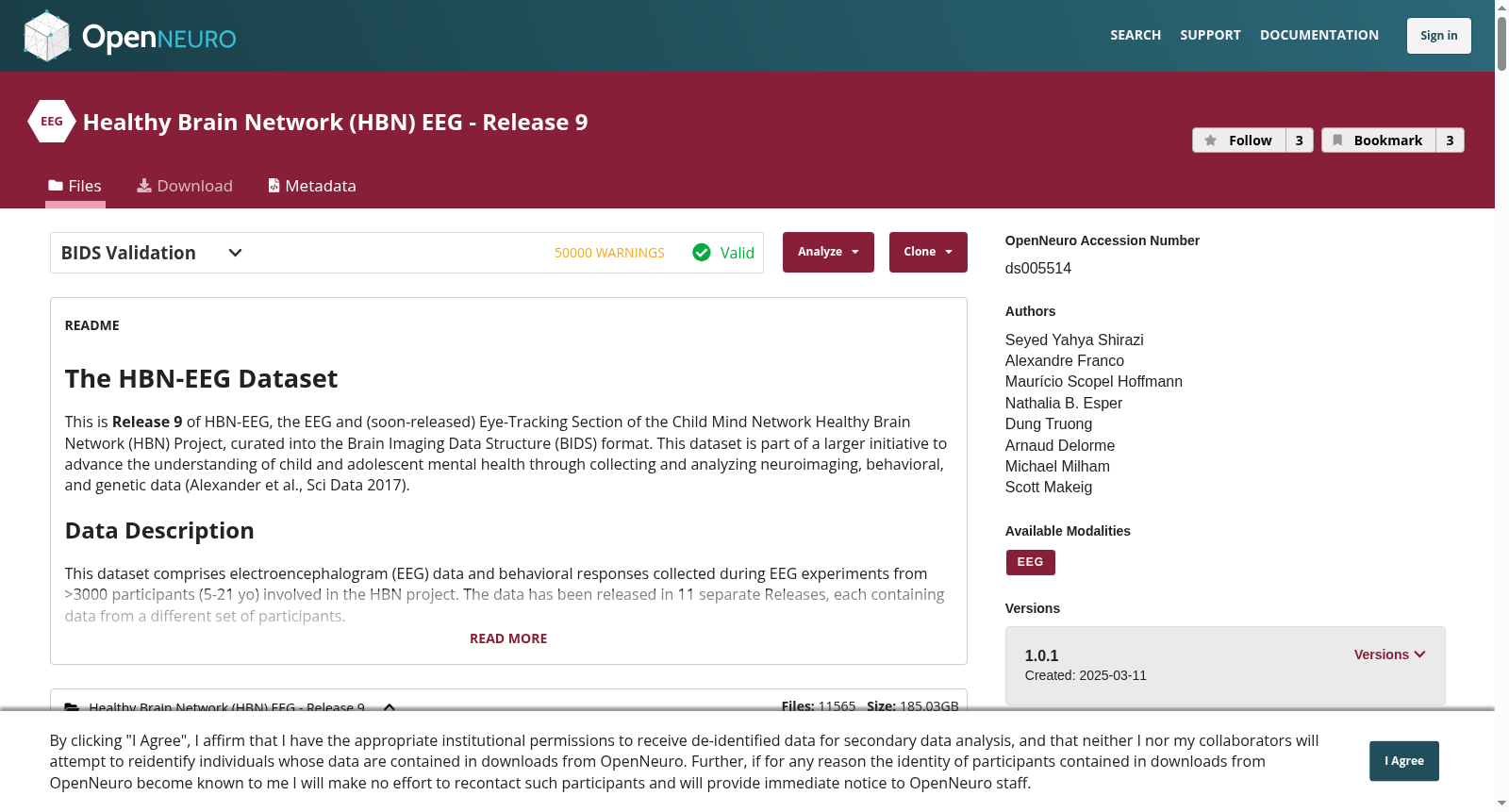Click version number 1.0.1
Screen dimensions: 1509x812
1042,655
